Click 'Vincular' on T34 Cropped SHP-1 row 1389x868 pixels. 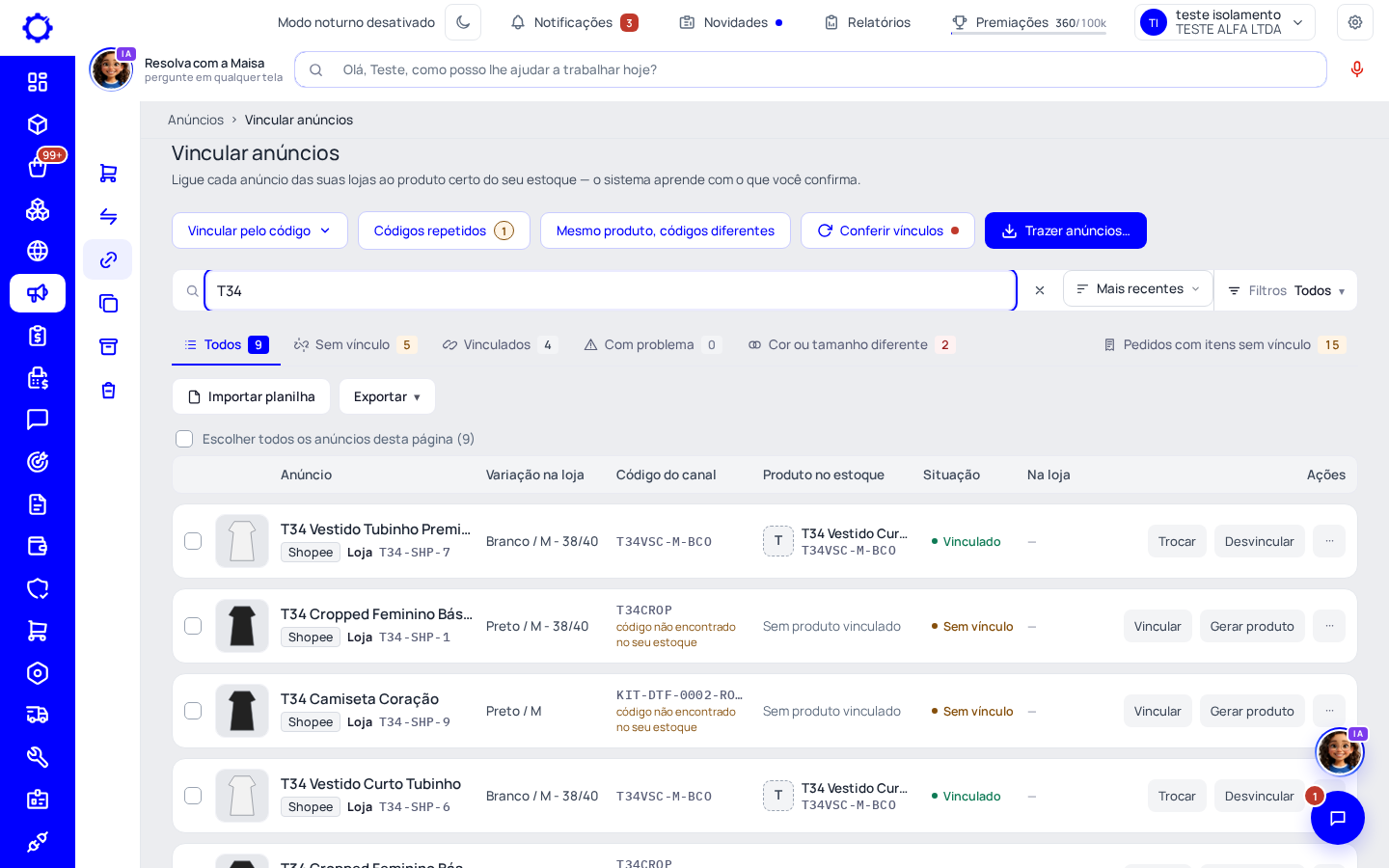click(x=1157, y=626)
